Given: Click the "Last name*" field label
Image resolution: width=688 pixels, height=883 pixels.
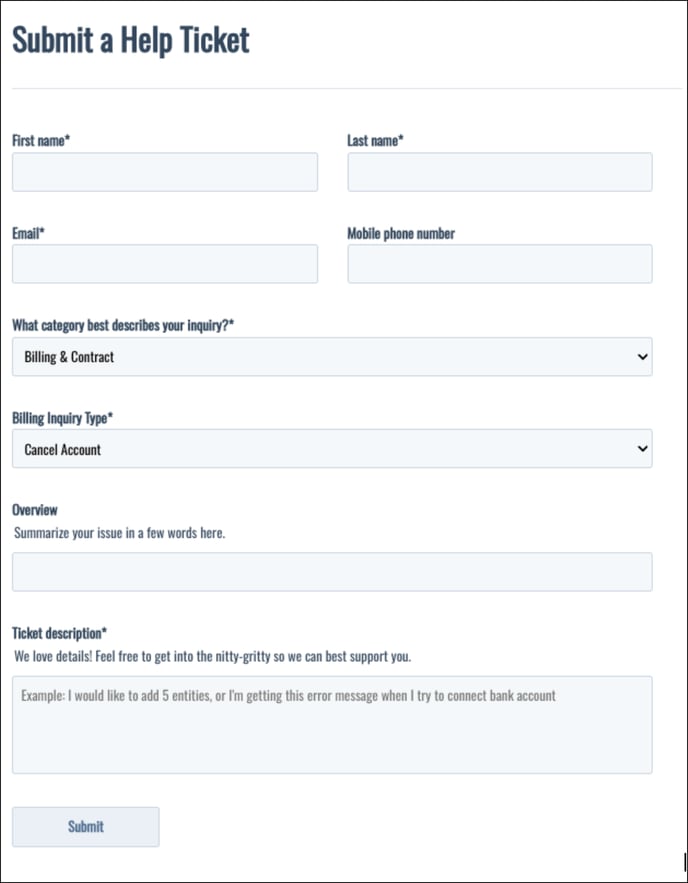Looking at the screenshot, I should (375, 141).
